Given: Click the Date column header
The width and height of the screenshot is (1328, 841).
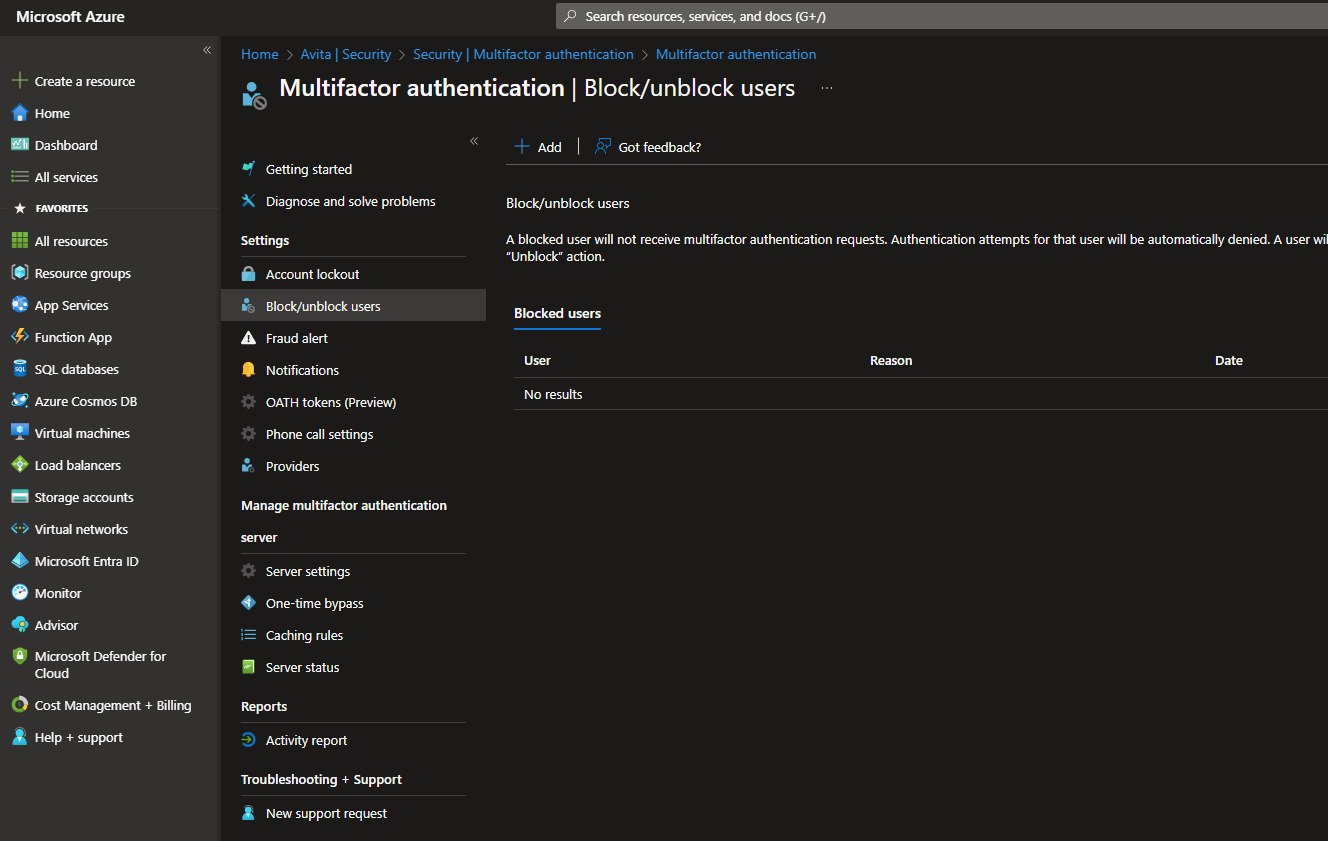Looking at the screenshot, I should [1229, 361].
